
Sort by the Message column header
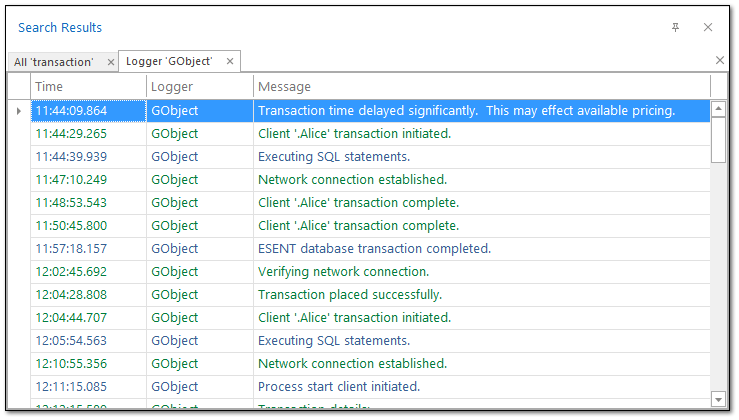480,87
